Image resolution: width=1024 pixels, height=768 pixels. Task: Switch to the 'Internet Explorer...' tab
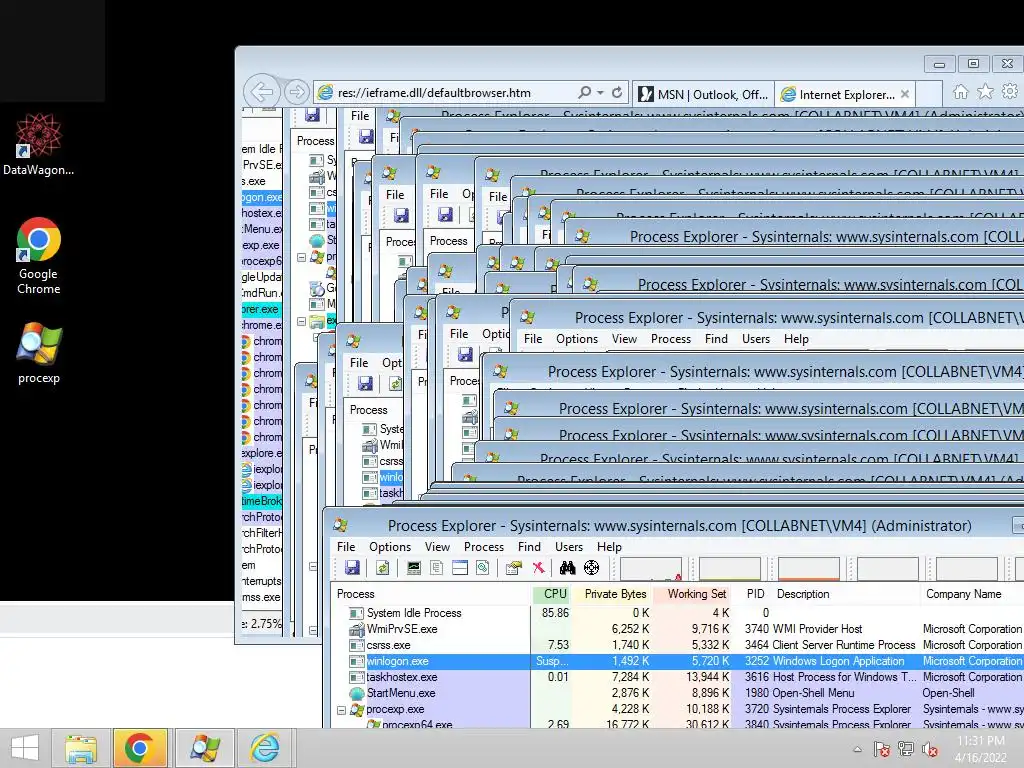tap(845, 94)
